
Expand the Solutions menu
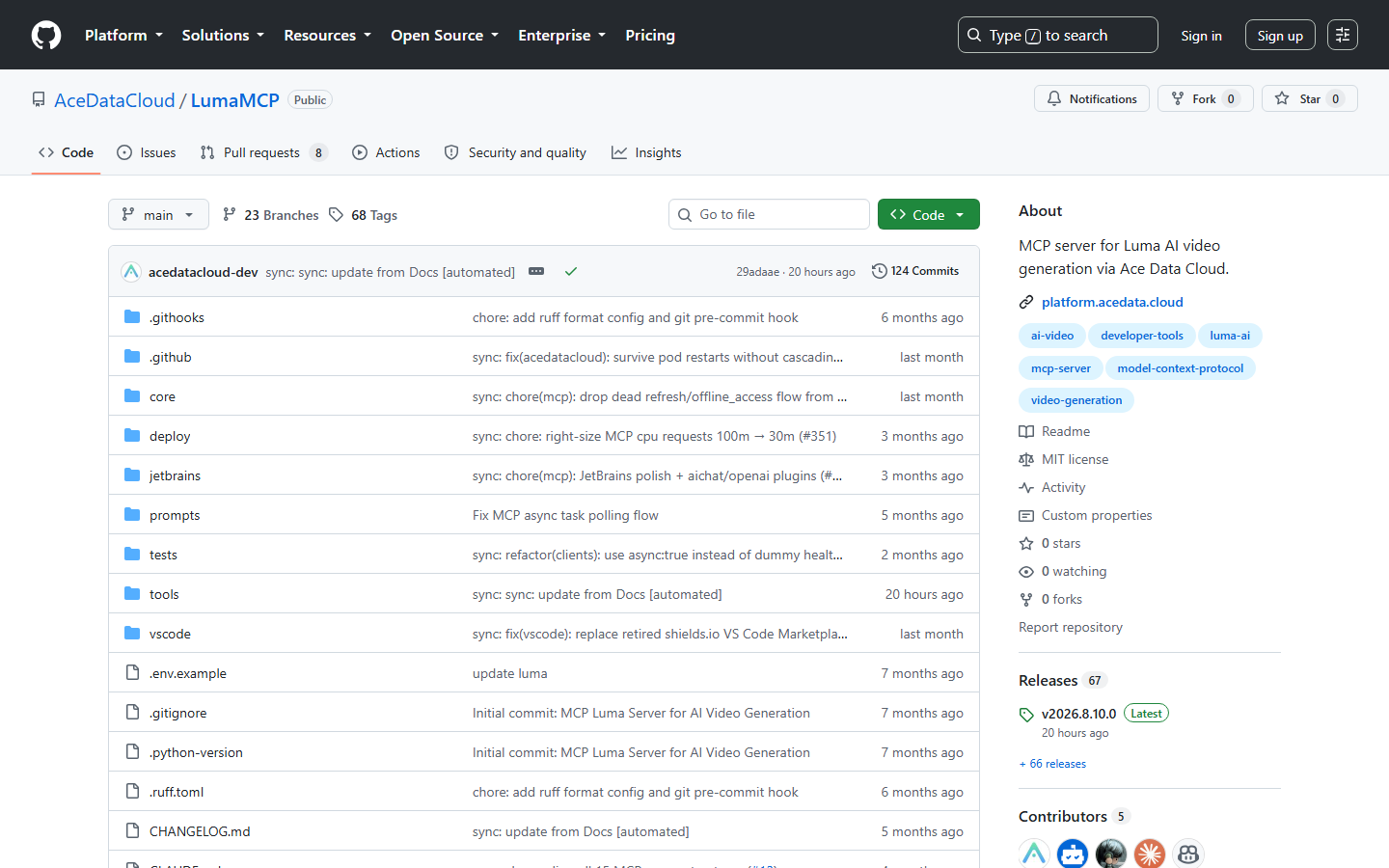[223, 35]
